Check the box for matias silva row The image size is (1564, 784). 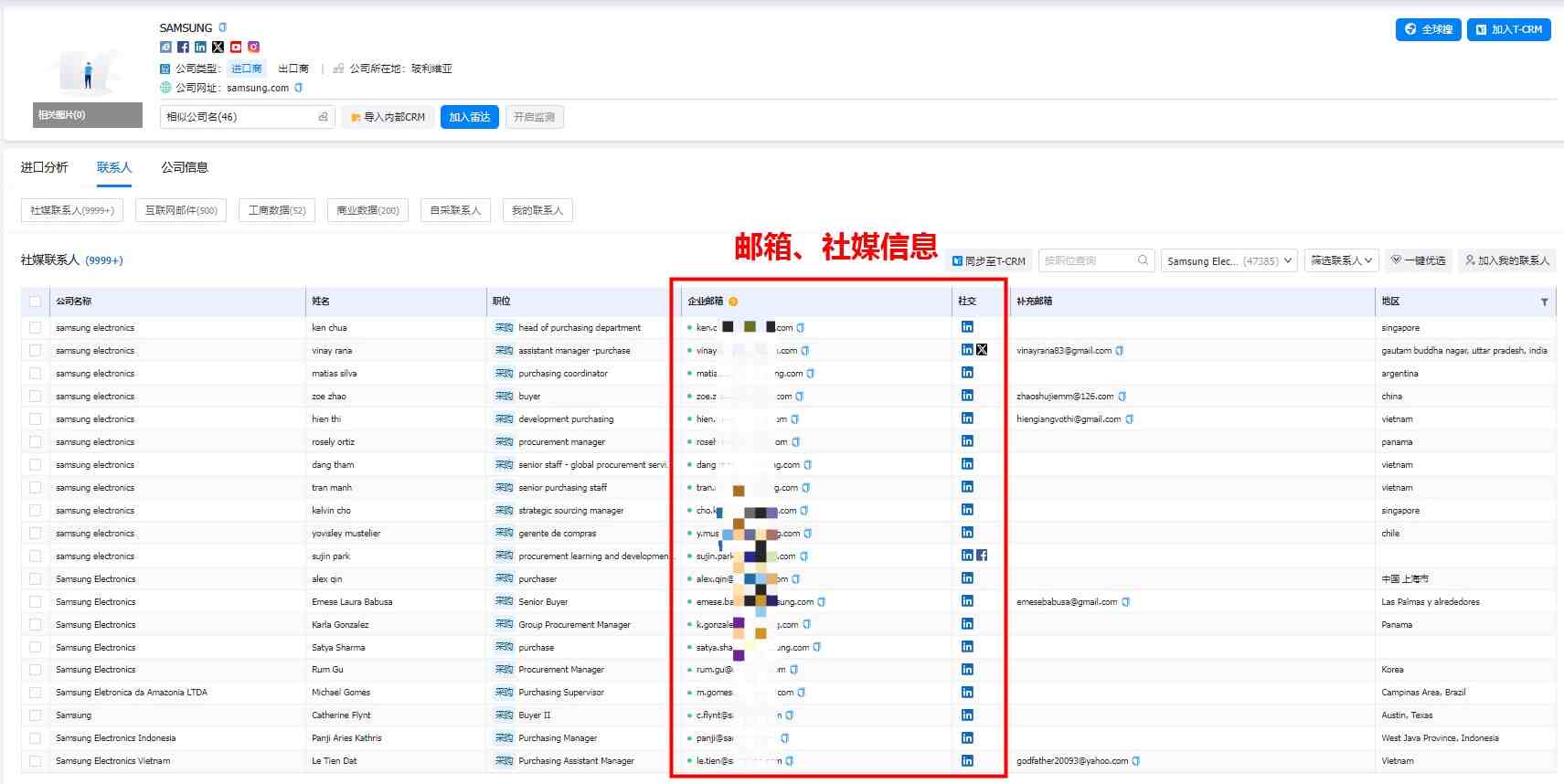pos(35,373)
